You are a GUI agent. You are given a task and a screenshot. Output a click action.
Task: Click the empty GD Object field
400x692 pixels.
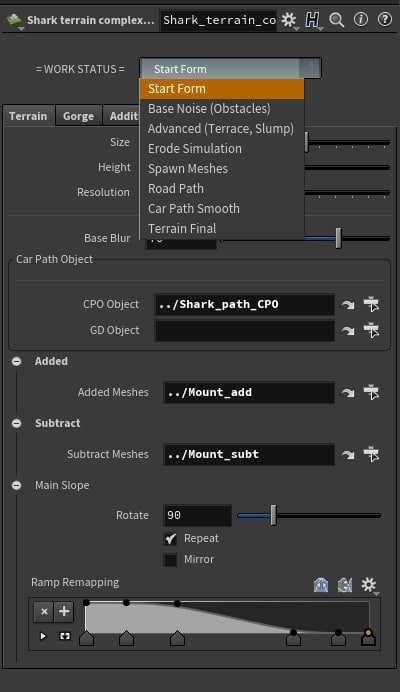pyautogui.click(x=245, y=331)
